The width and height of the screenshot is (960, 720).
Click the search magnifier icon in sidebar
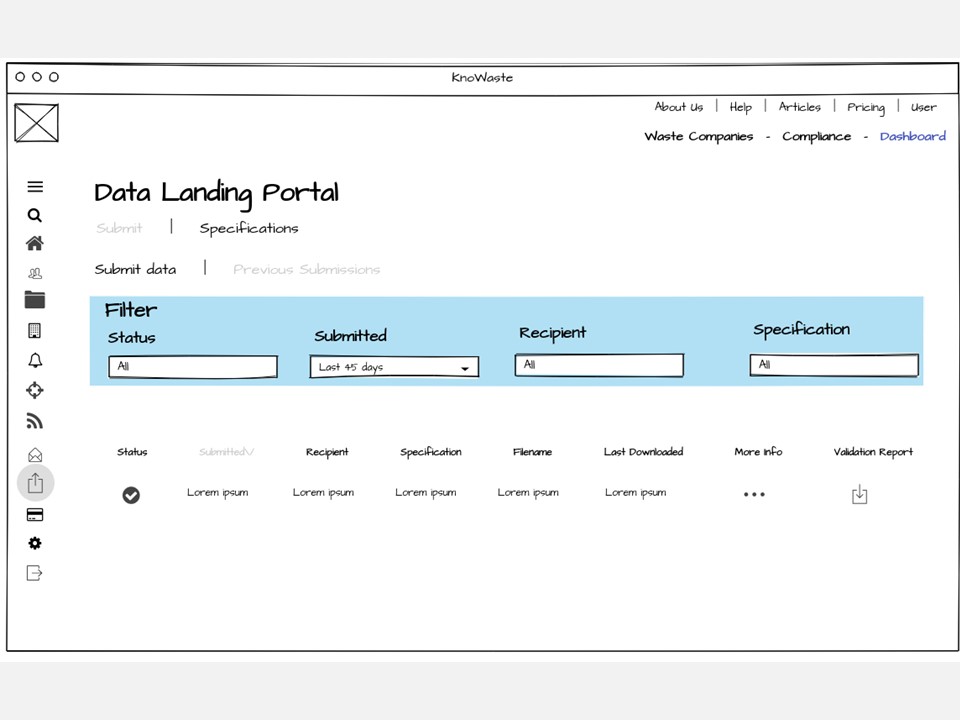tap(35, 216)
